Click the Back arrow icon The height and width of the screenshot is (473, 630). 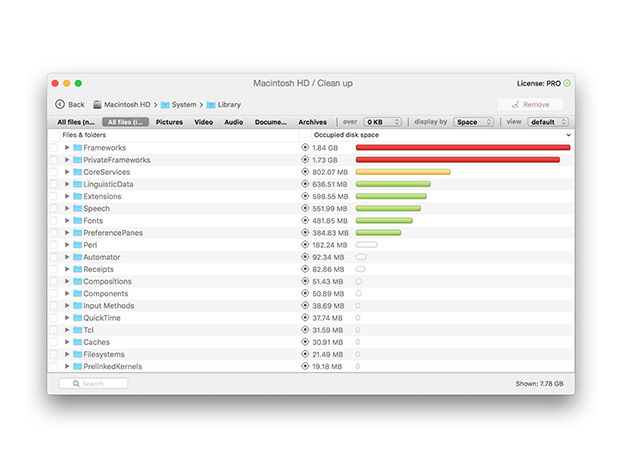tap(60, 104)
